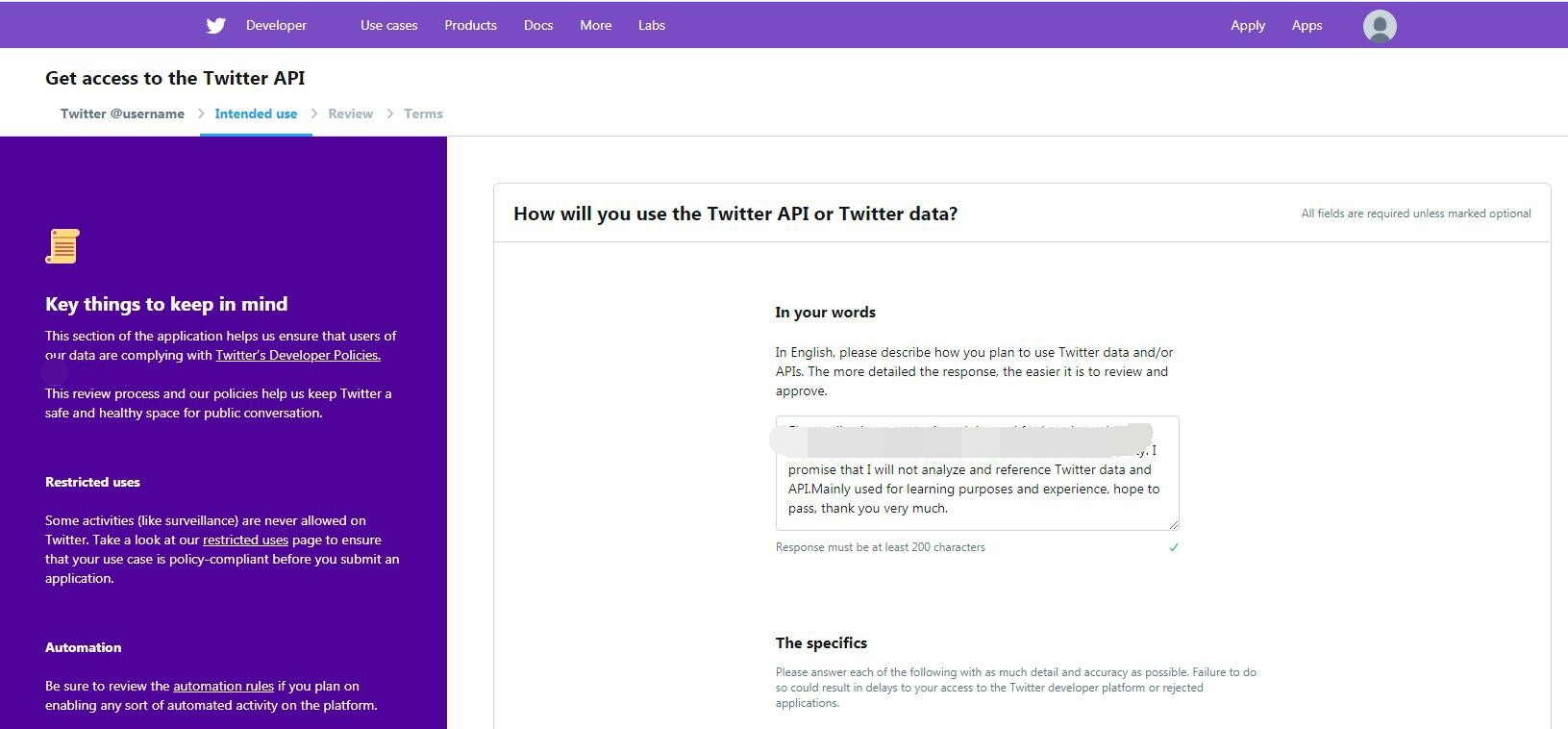Open the More menu
This screenshot has height=729, width=1568.
pos(595,26)
